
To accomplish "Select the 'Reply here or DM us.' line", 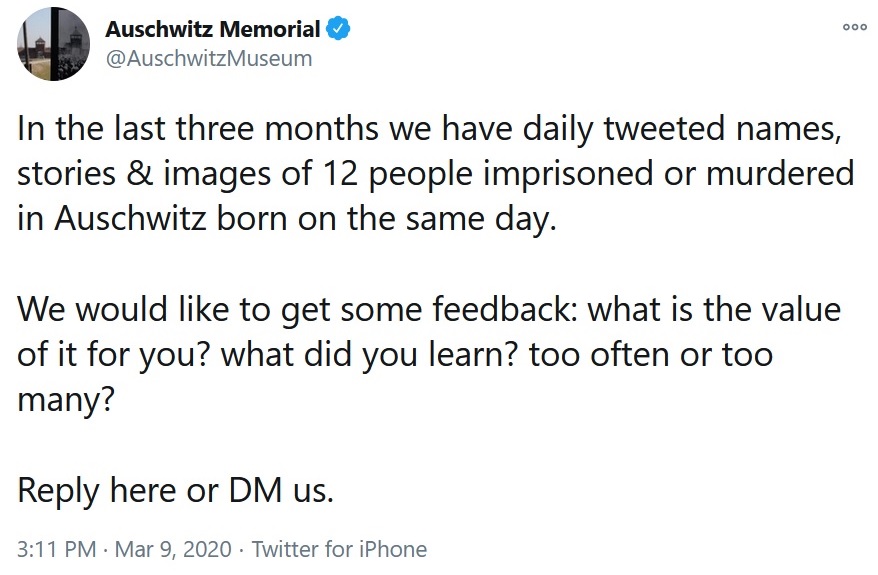I will 175,491.
